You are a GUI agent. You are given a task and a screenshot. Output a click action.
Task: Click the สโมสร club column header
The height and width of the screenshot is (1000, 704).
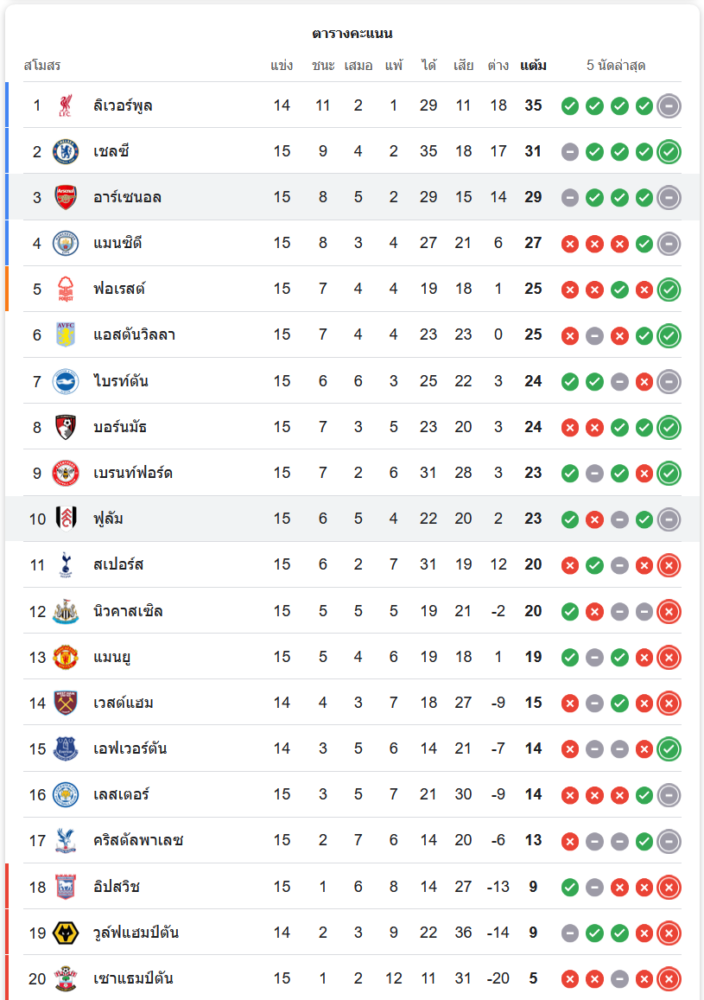[42, 66]
